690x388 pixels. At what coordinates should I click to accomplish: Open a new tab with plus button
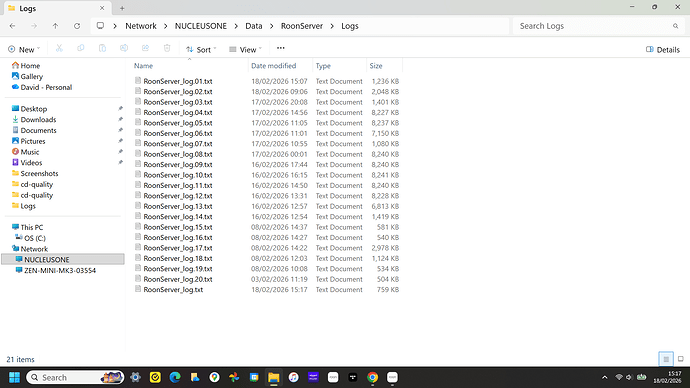122,8
